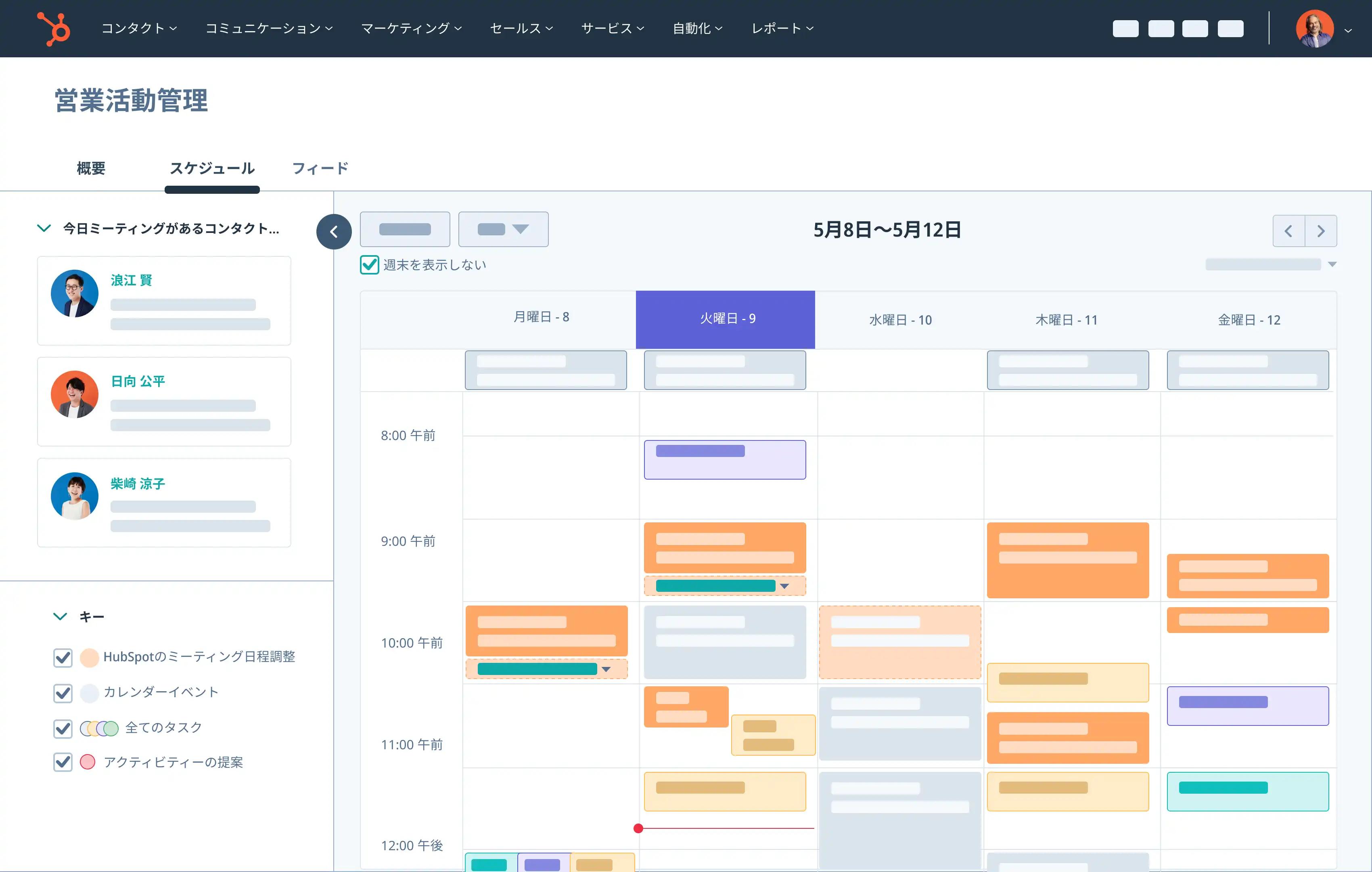Viewport: 1372px width, 872px height.
Task: Open Tuesday's 8:00 purple task event
Action: (x=725, y=459)
